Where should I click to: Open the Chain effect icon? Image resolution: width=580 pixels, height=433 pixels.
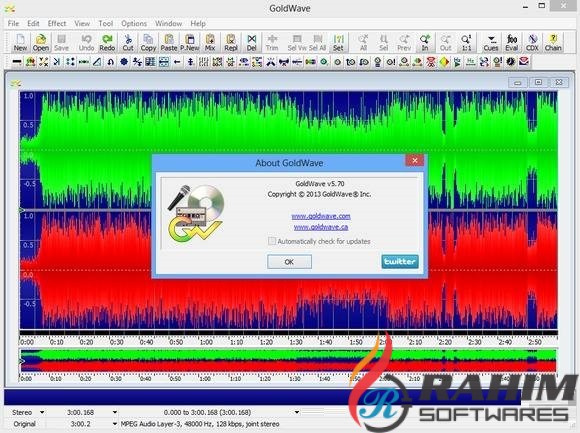click(553, 43)
